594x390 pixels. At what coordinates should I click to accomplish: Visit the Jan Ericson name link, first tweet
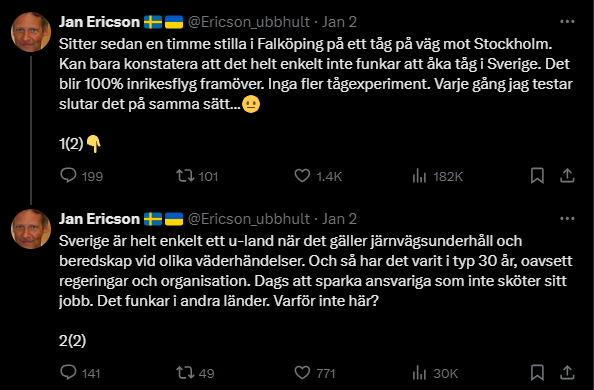(x=99, y=22)
